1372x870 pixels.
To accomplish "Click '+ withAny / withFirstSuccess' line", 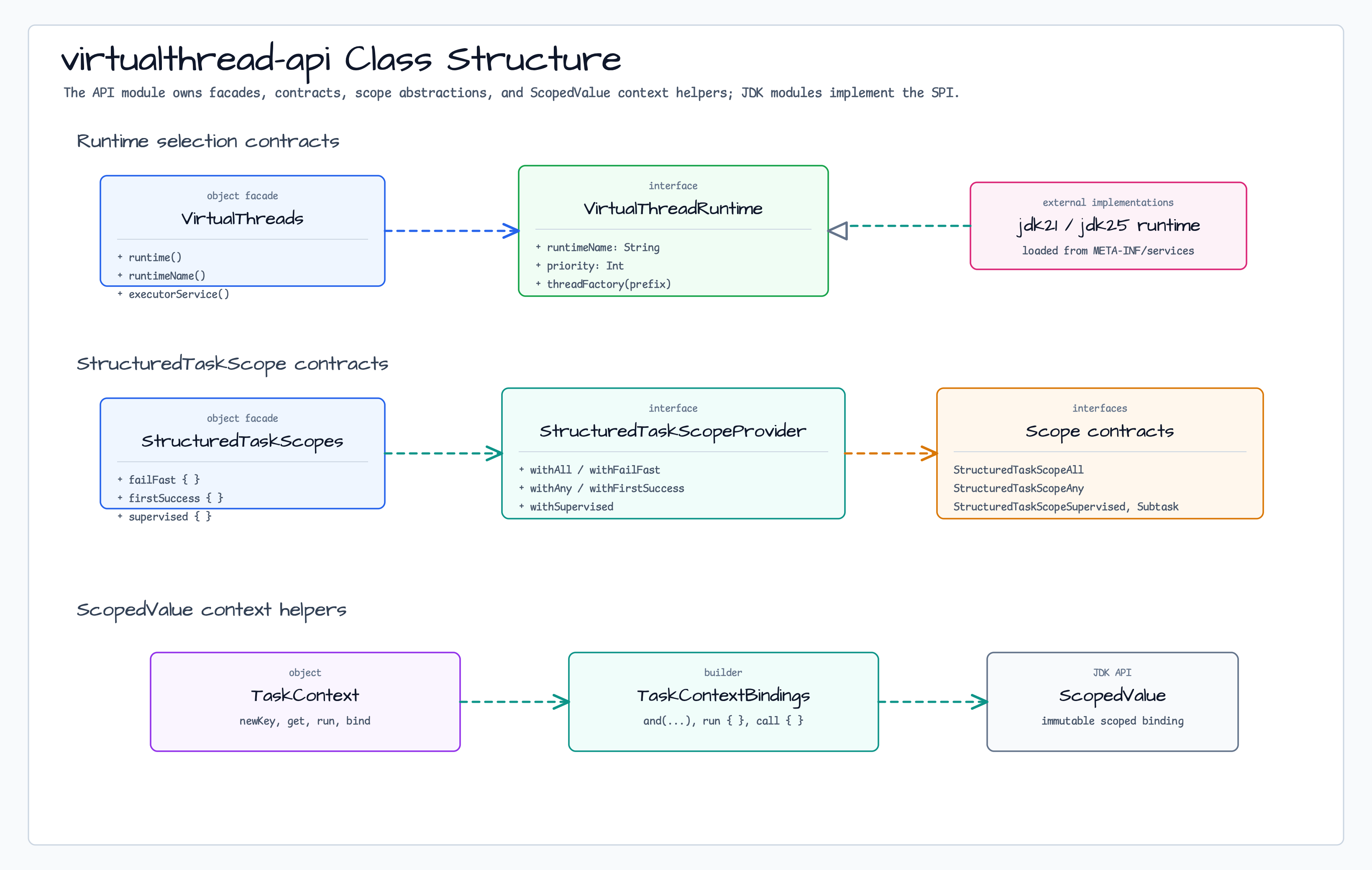I will pos(601,488).
